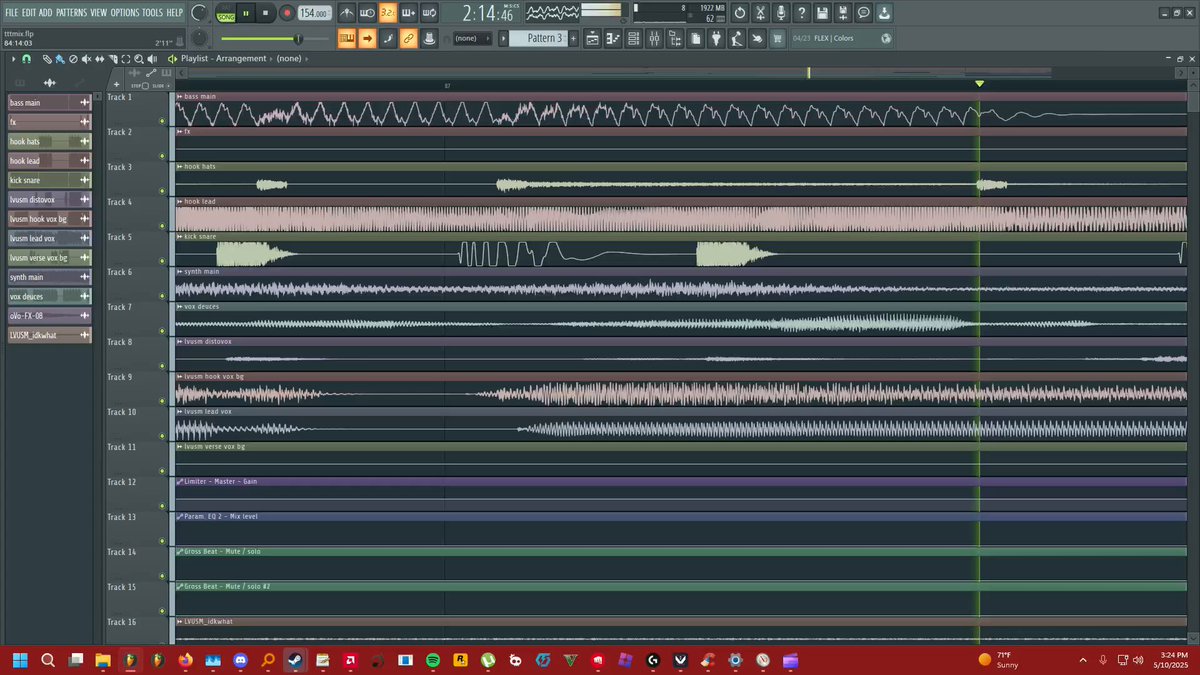Click the save project floppy icon
Screen dimensions: 1200x675
(x=822, y=13)
